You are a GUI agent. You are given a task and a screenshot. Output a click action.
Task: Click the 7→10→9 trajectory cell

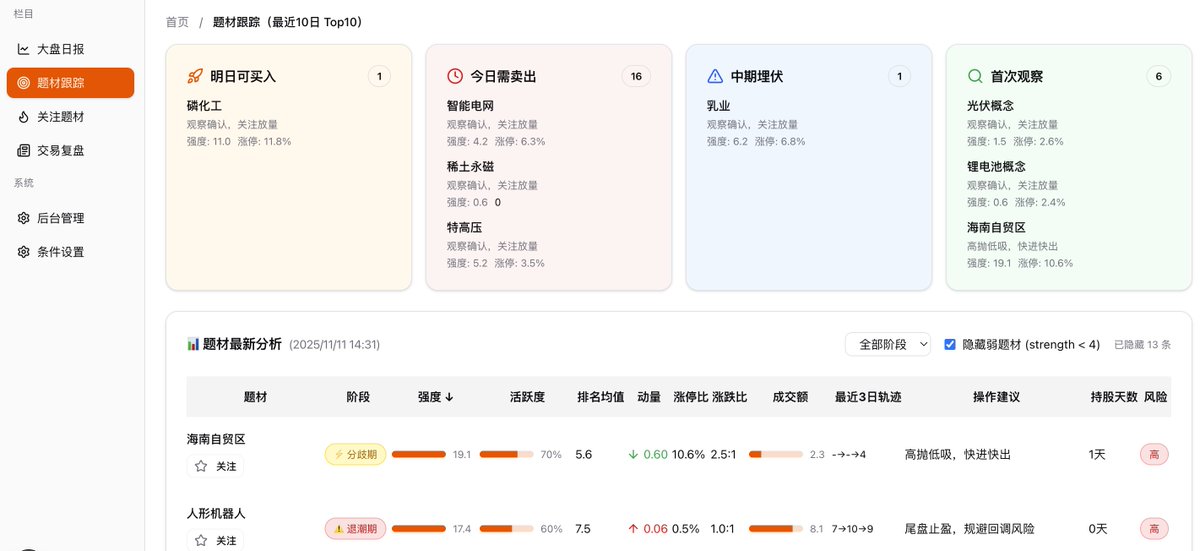852,529
